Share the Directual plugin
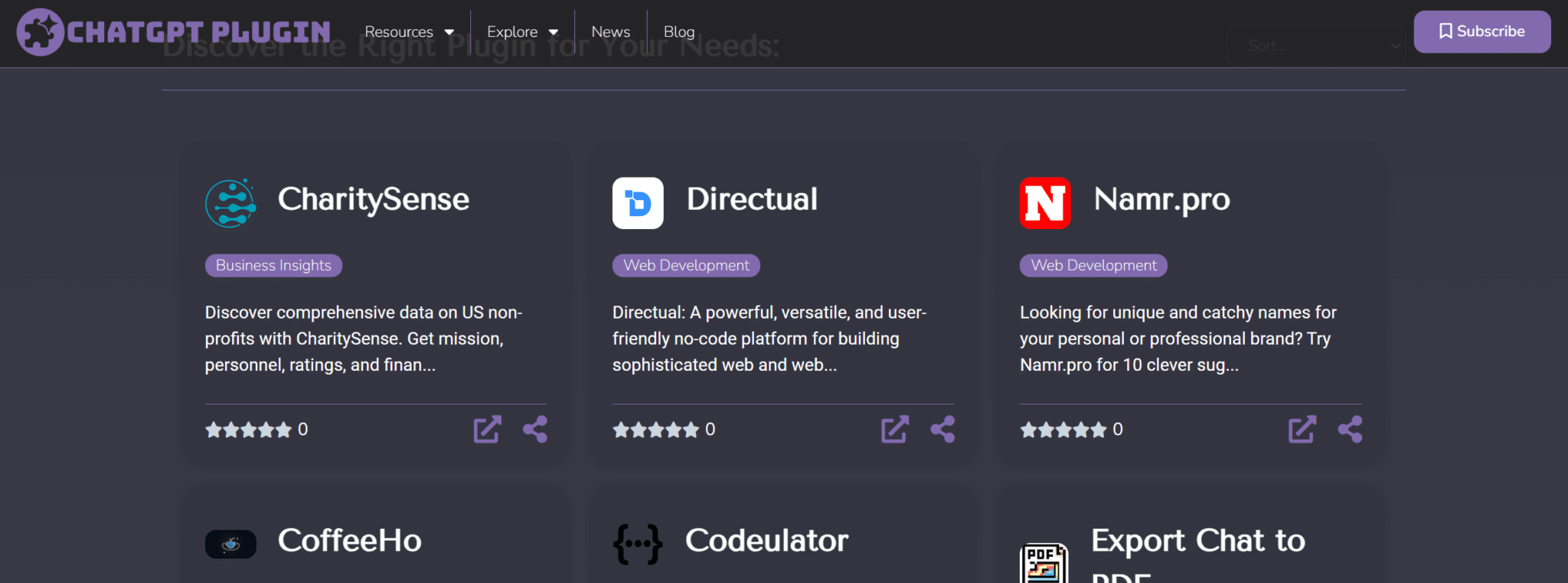The image size is (1568, 583). tap(942, 429)
